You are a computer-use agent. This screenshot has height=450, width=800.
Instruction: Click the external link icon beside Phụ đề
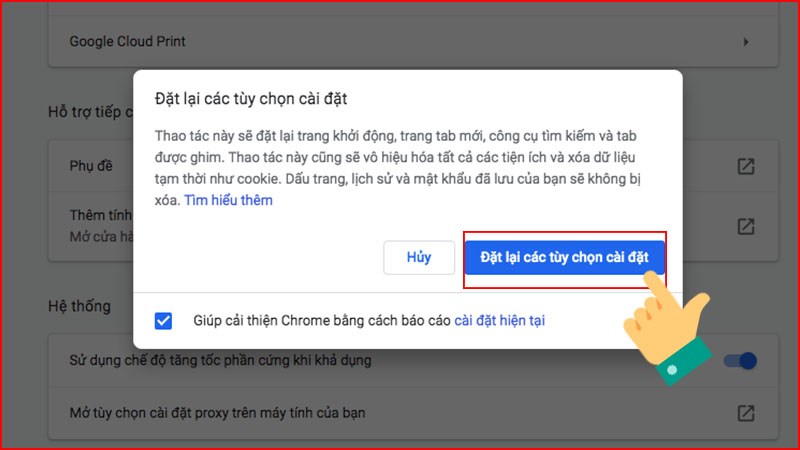coord(745,166)
